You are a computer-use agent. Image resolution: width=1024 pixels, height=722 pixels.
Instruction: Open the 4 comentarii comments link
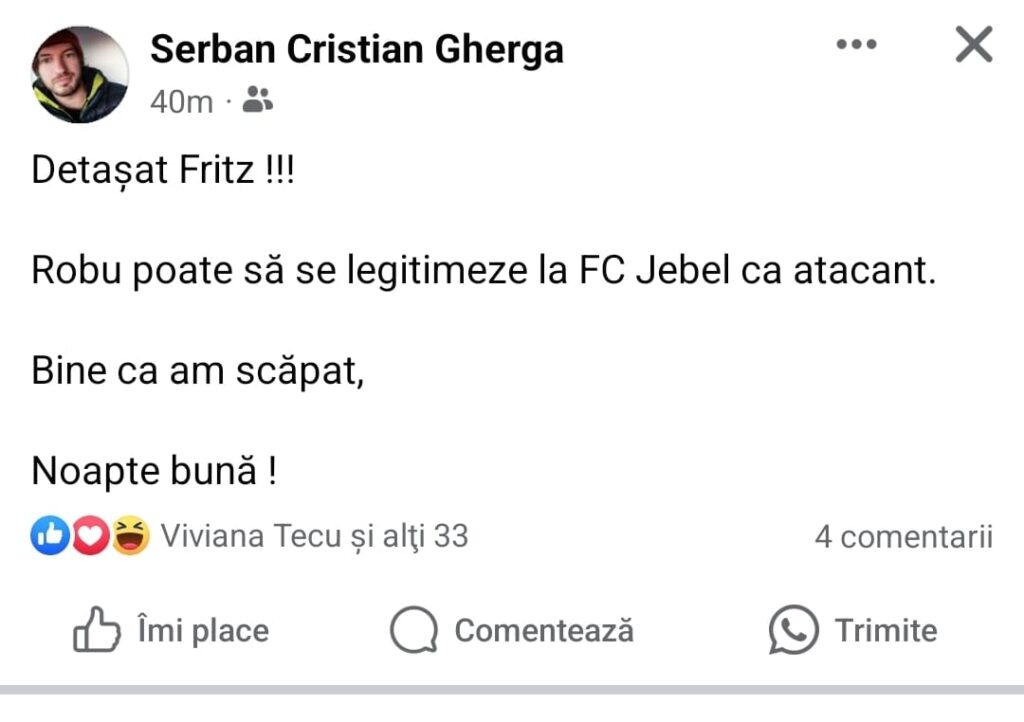[x=903, y=538]
